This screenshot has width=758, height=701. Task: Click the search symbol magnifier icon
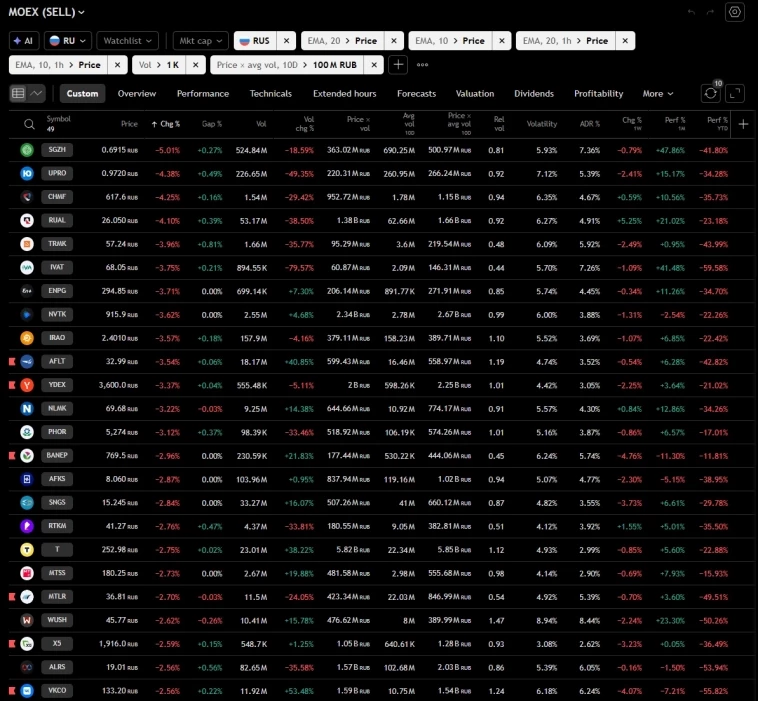point(29,124)
